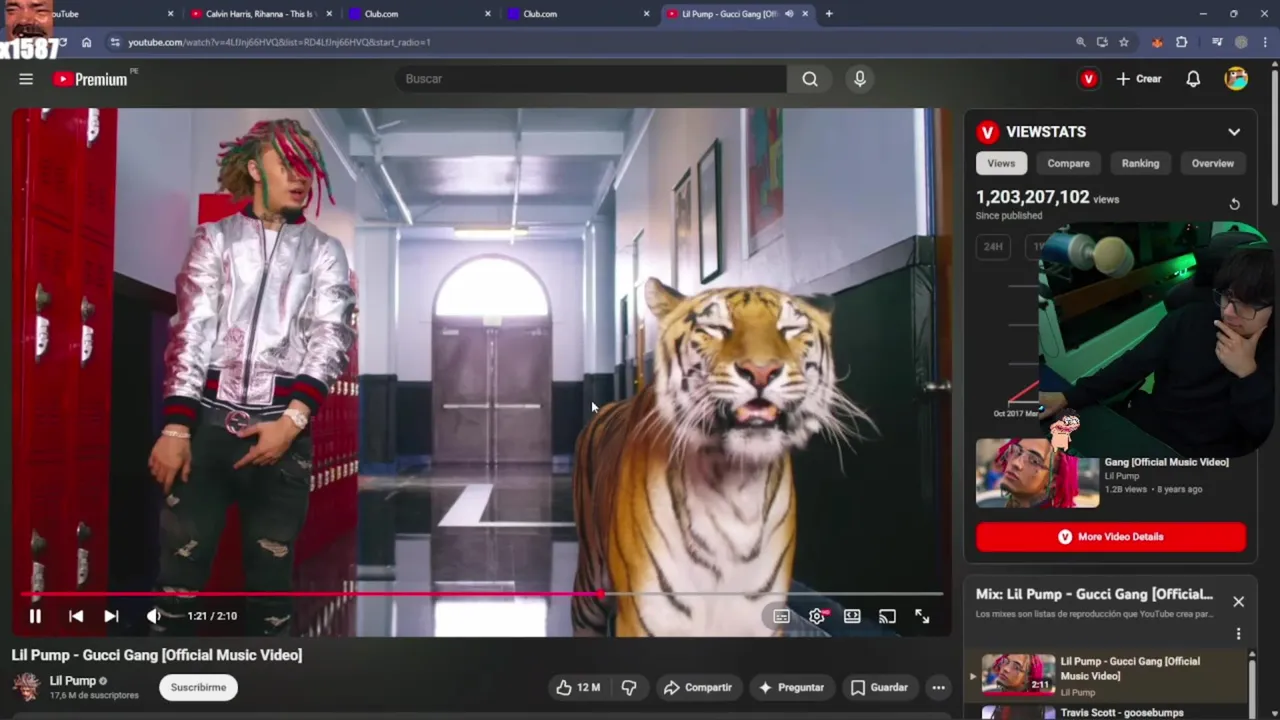Click the address bar URL

click(x=280, y=42)
